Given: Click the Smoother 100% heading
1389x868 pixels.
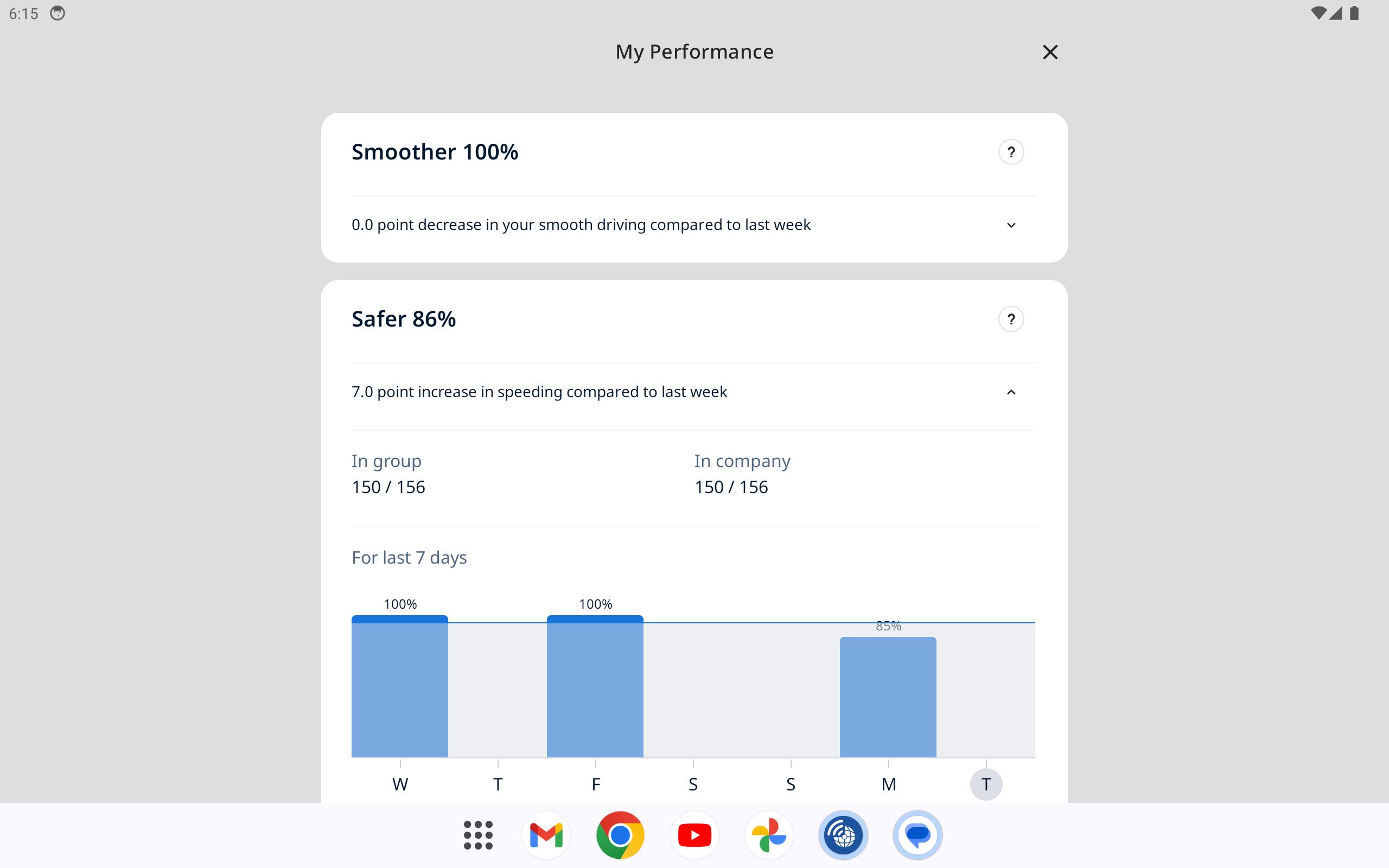Looking at the screenshot, I should coord(435,152).
